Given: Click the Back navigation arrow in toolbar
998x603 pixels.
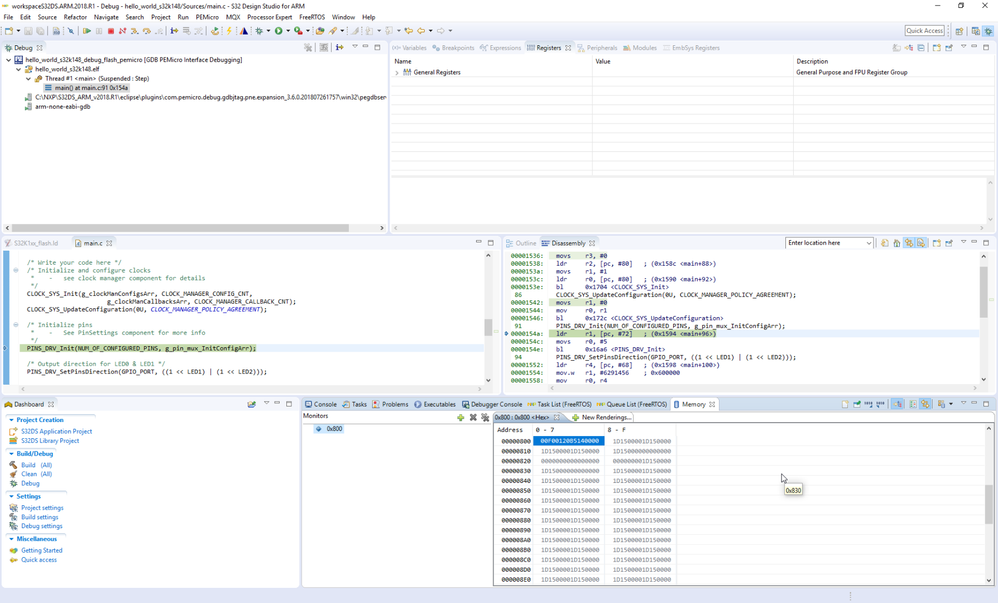Looking at the screenshot, I should 421,31.
